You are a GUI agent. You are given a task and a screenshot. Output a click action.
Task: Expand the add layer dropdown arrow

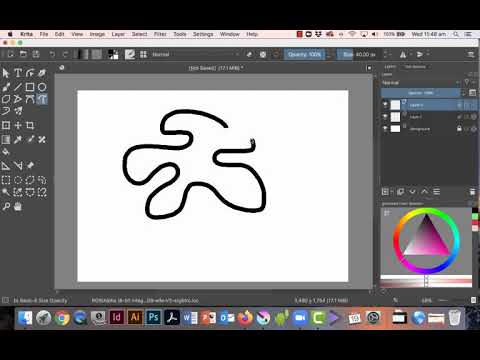point(392,192)
